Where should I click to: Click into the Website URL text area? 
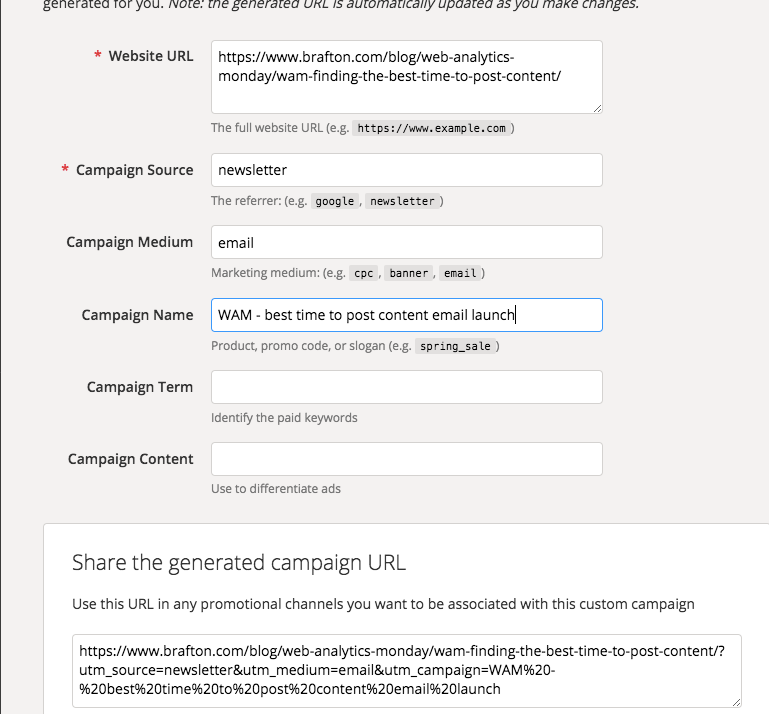[x=406, y=76]
